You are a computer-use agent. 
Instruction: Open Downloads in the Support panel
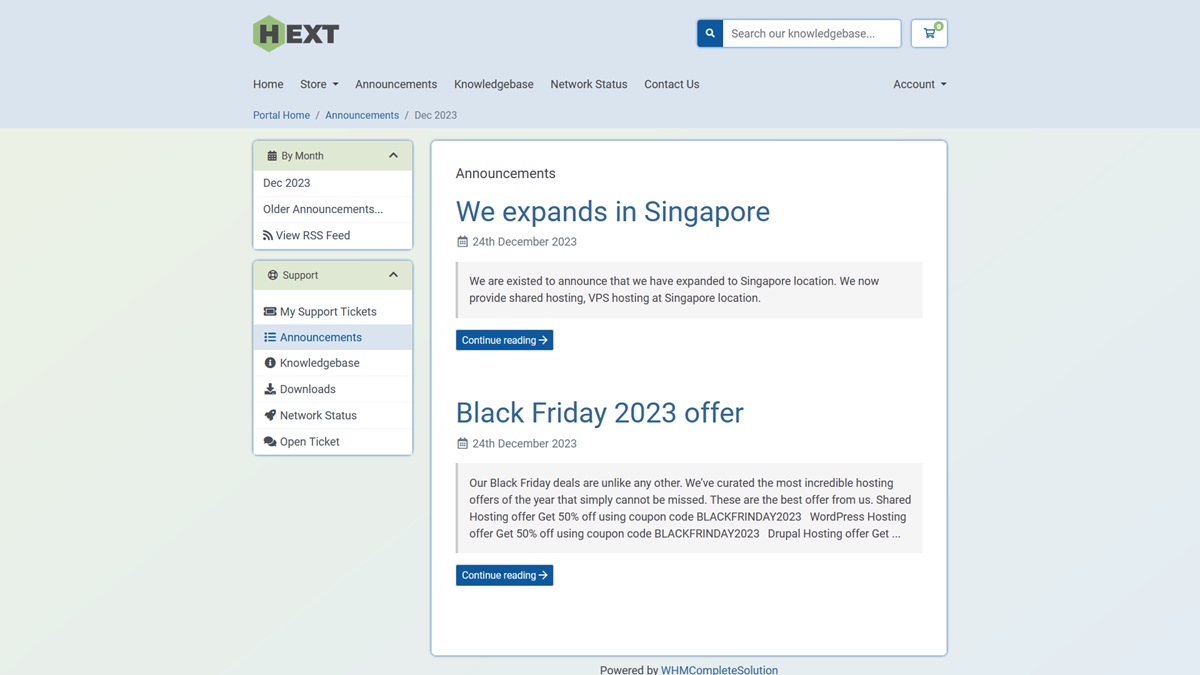click(307, 389)
